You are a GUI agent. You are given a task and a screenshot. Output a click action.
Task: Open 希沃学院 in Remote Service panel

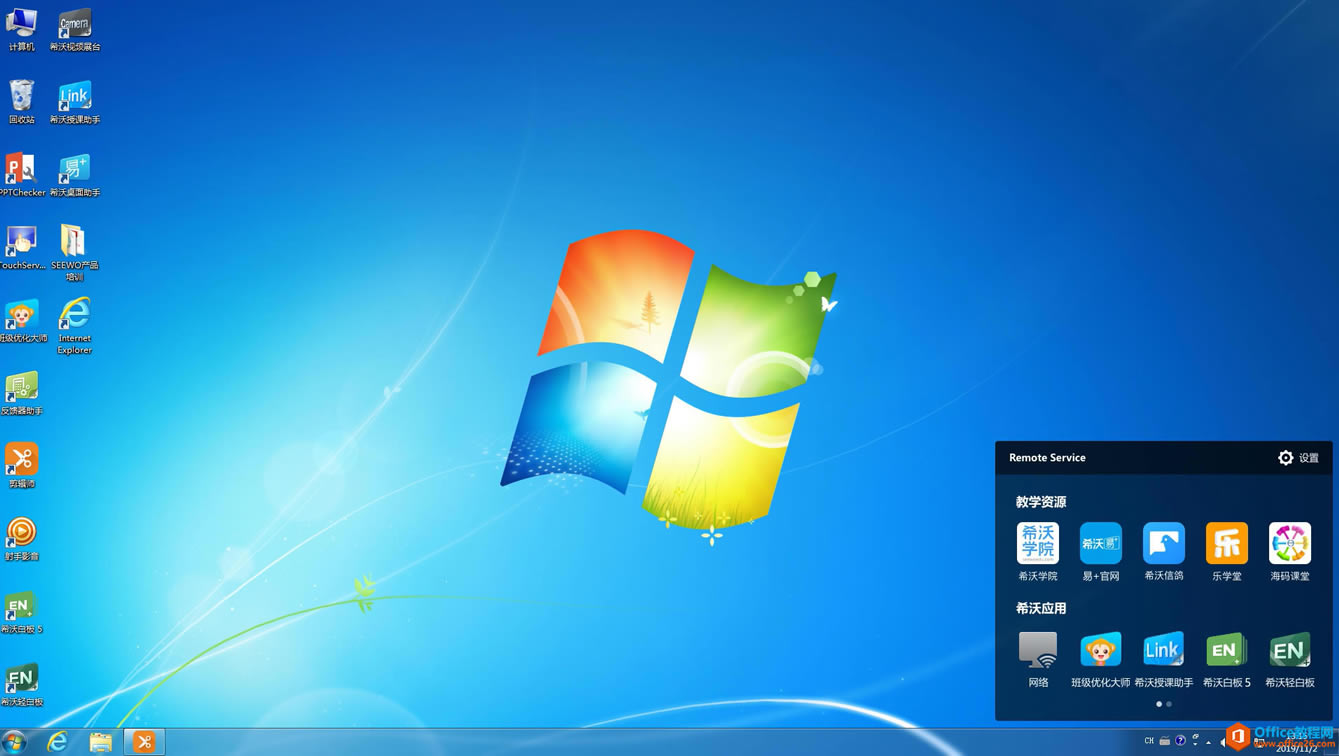tap(1038, 551)
